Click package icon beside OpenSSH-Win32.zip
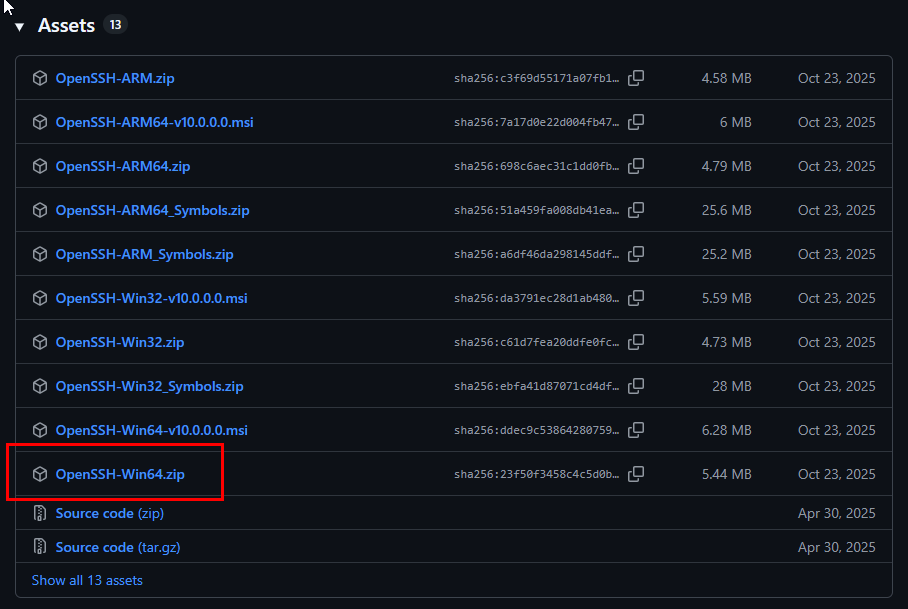This screenshot has height=609, width=908. pyautogui.click(x=40, y=342)
